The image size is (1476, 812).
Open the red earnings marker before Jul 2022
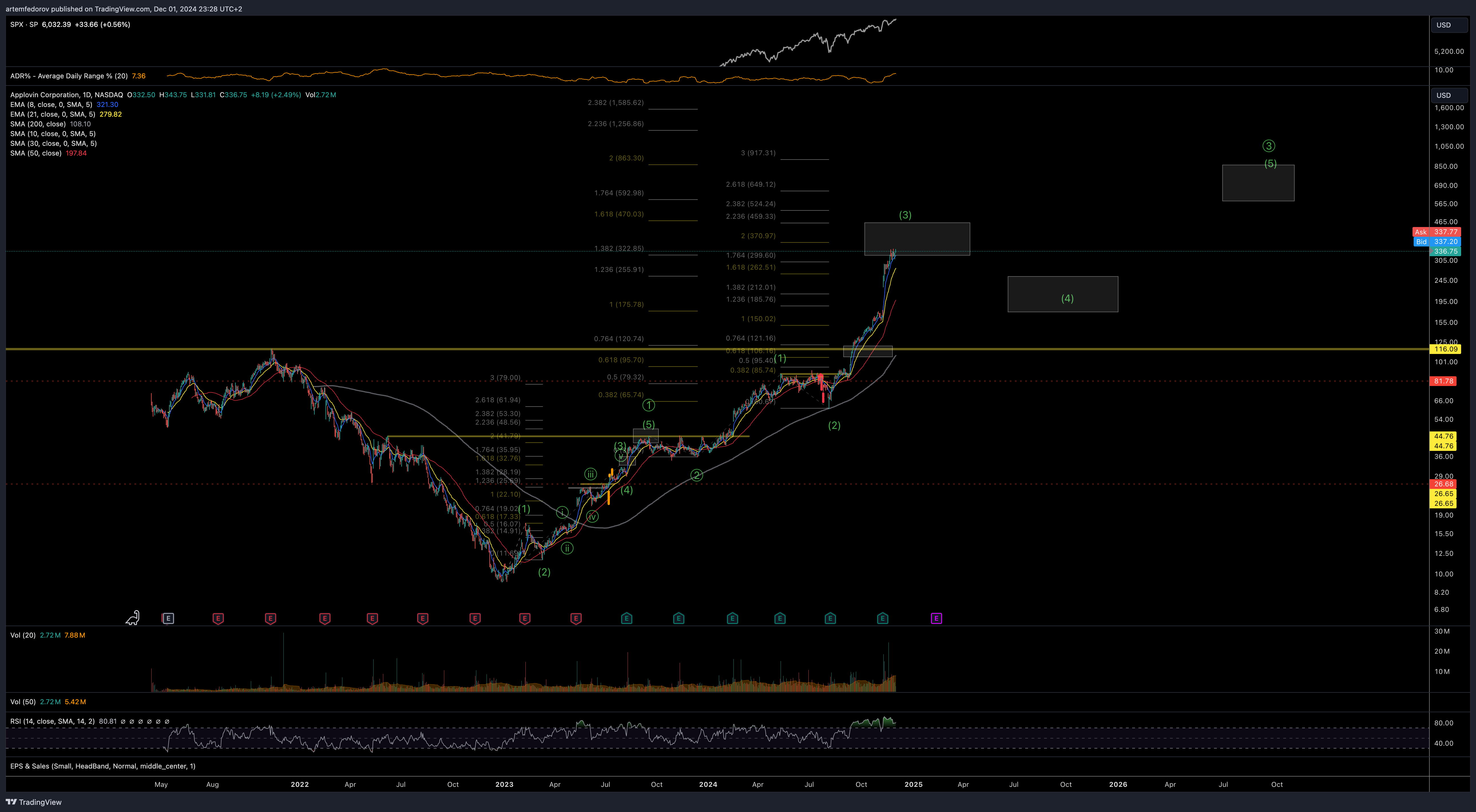point(372,618)
